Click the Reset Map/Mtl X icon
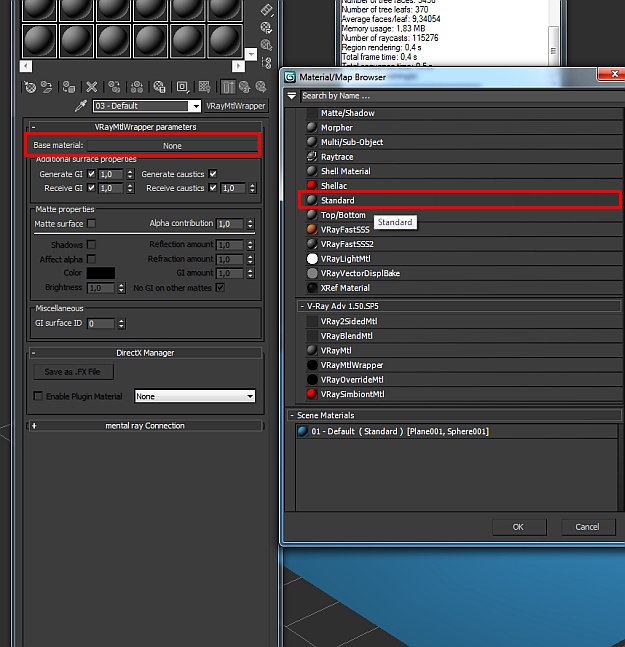Screen dimensions: 625x647 click(92, 87)
